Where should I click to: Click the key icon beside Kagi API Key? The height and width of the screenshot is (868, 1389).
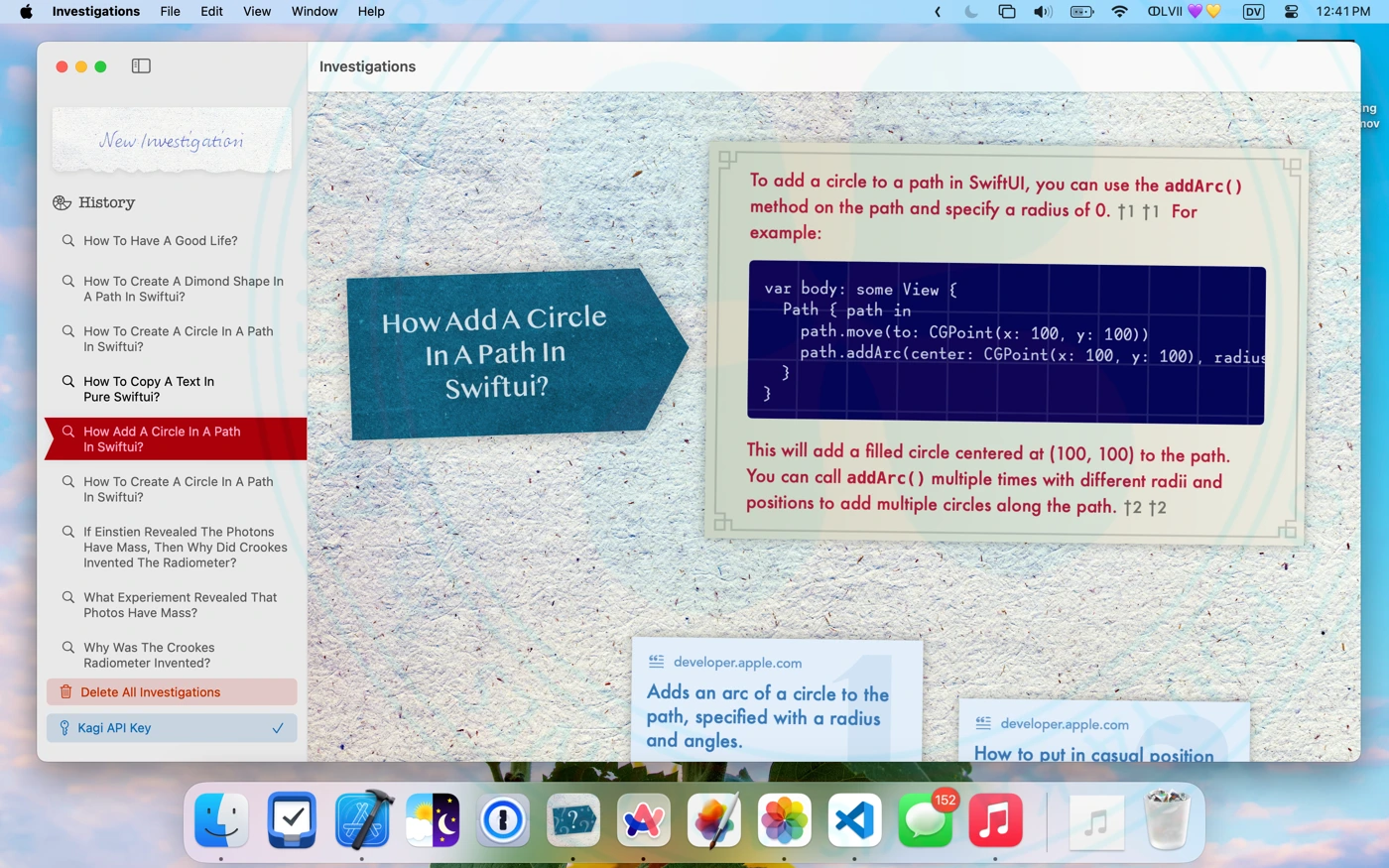64,728
